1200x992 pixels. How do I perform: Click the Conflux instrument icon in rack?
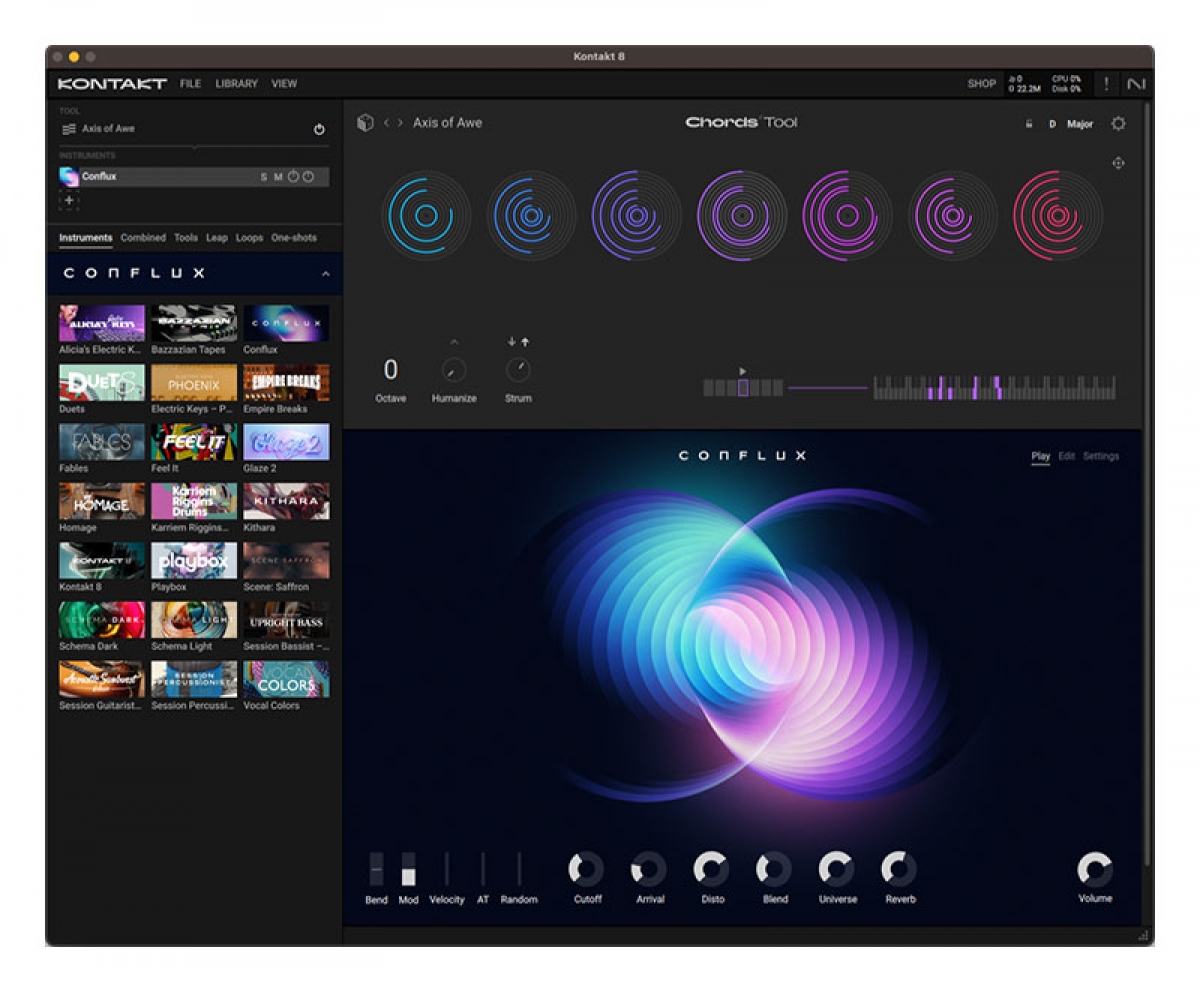coord(69,177)
